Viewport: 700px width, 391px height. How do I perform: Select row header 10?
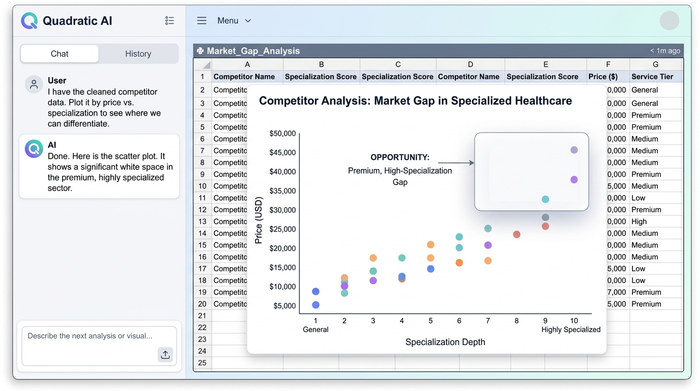[x=202, y=186]
